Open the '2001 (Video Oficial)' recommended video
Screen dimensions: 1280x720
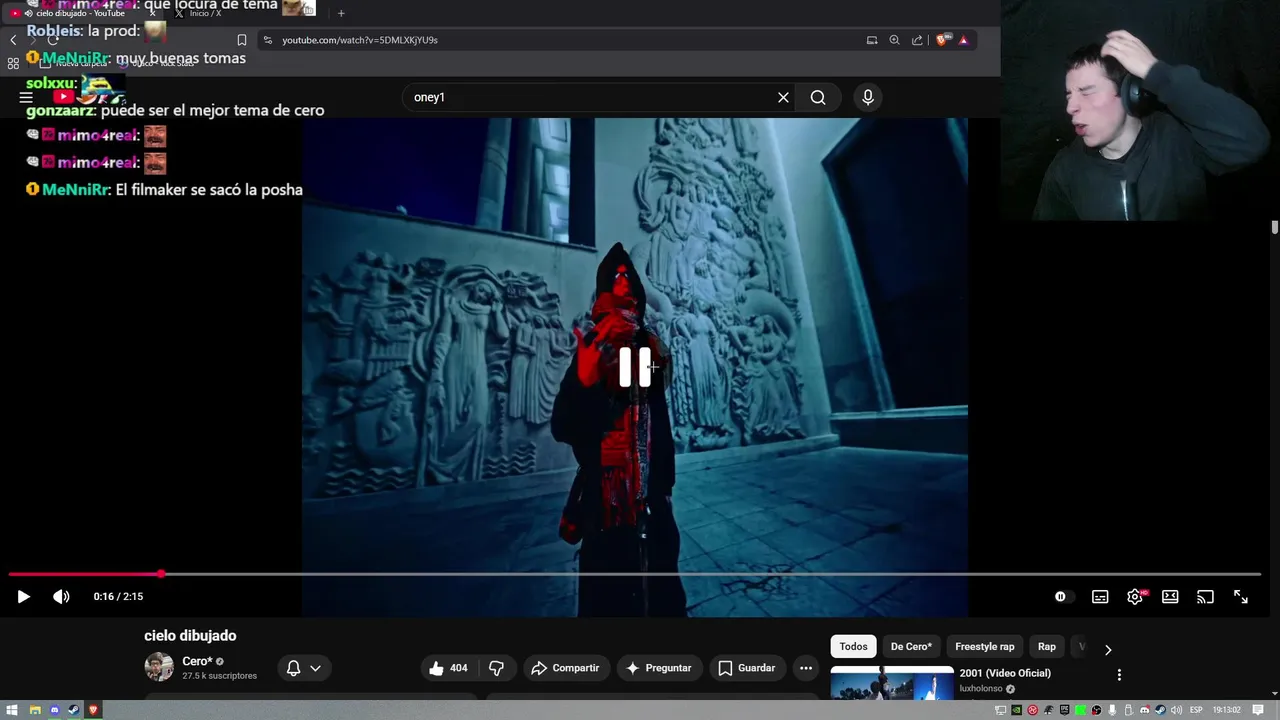coord(1005,673)
